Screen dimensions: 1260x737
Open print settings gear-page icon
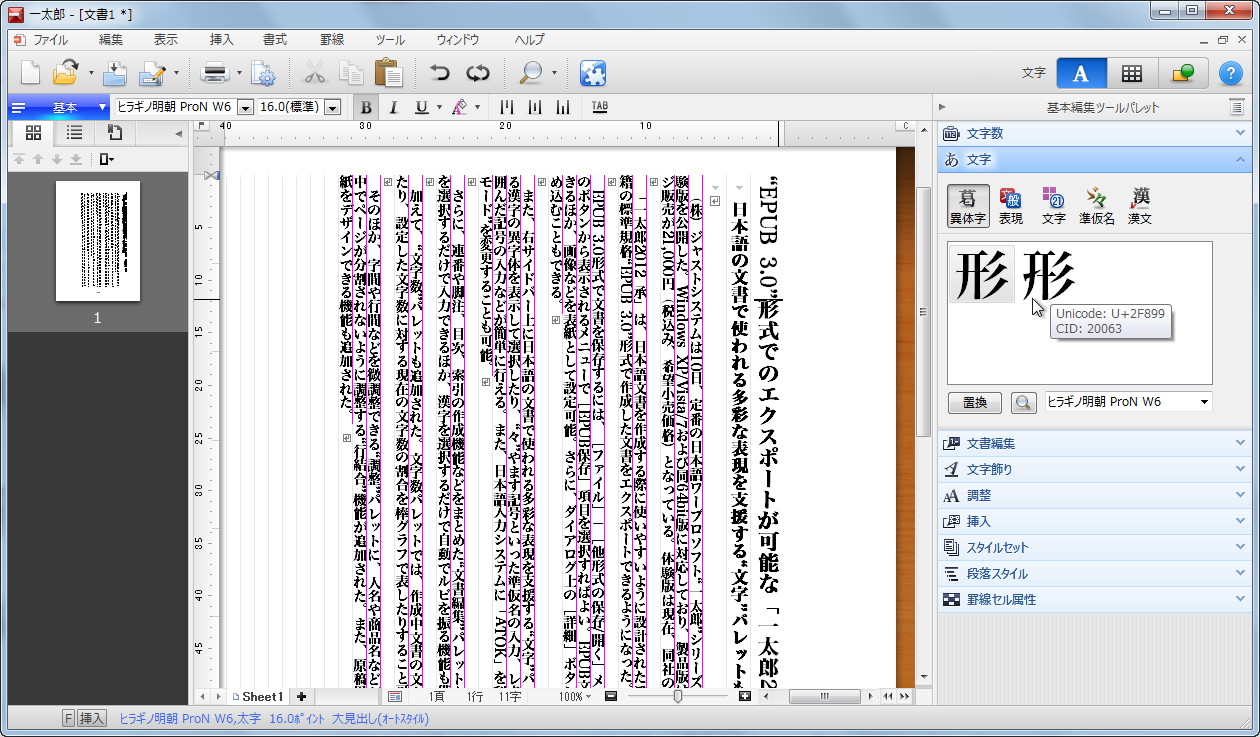(x=263, y=73)
